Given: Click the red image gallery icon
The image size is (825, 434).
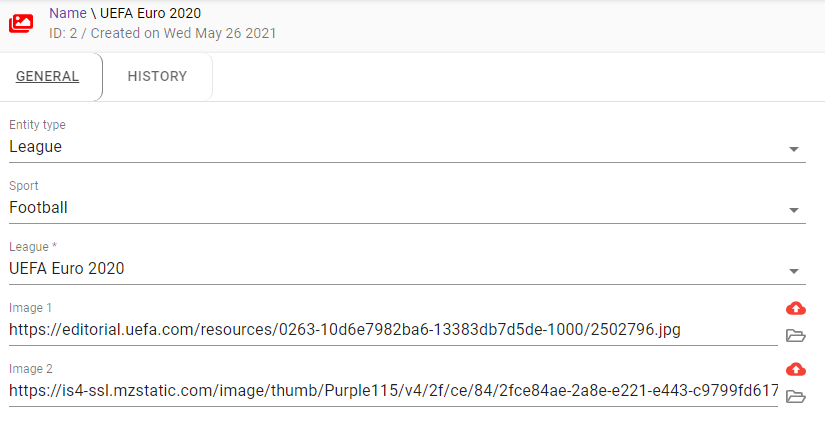Looking at the screenshot, I should pos(21,22).
